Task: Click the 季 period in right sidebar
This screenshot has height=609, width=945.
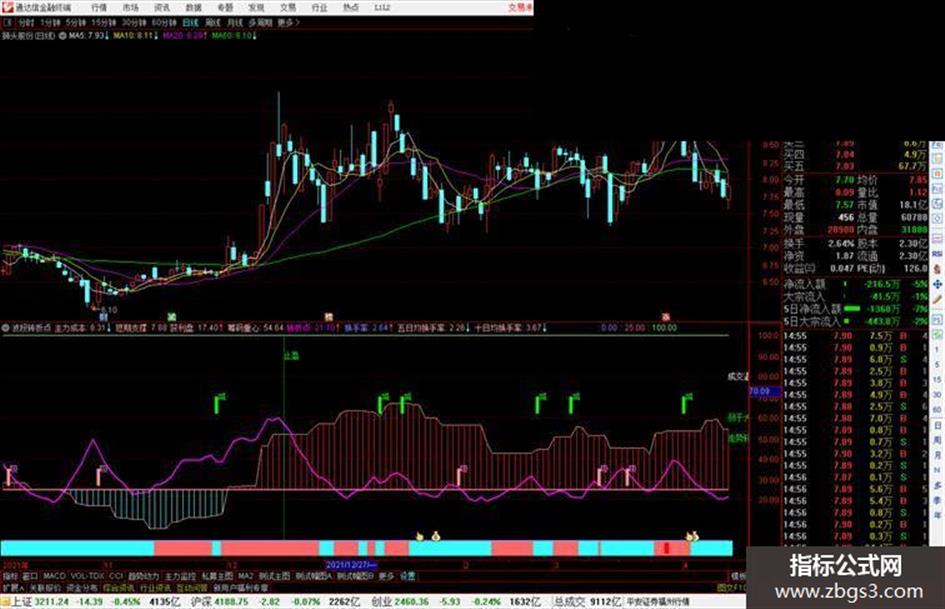Action: (937, 500)
